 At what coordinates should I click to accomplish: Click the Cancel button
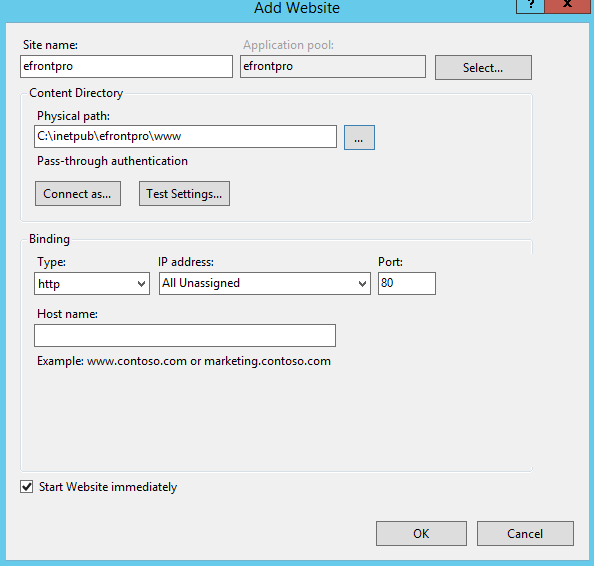point(525,533)
